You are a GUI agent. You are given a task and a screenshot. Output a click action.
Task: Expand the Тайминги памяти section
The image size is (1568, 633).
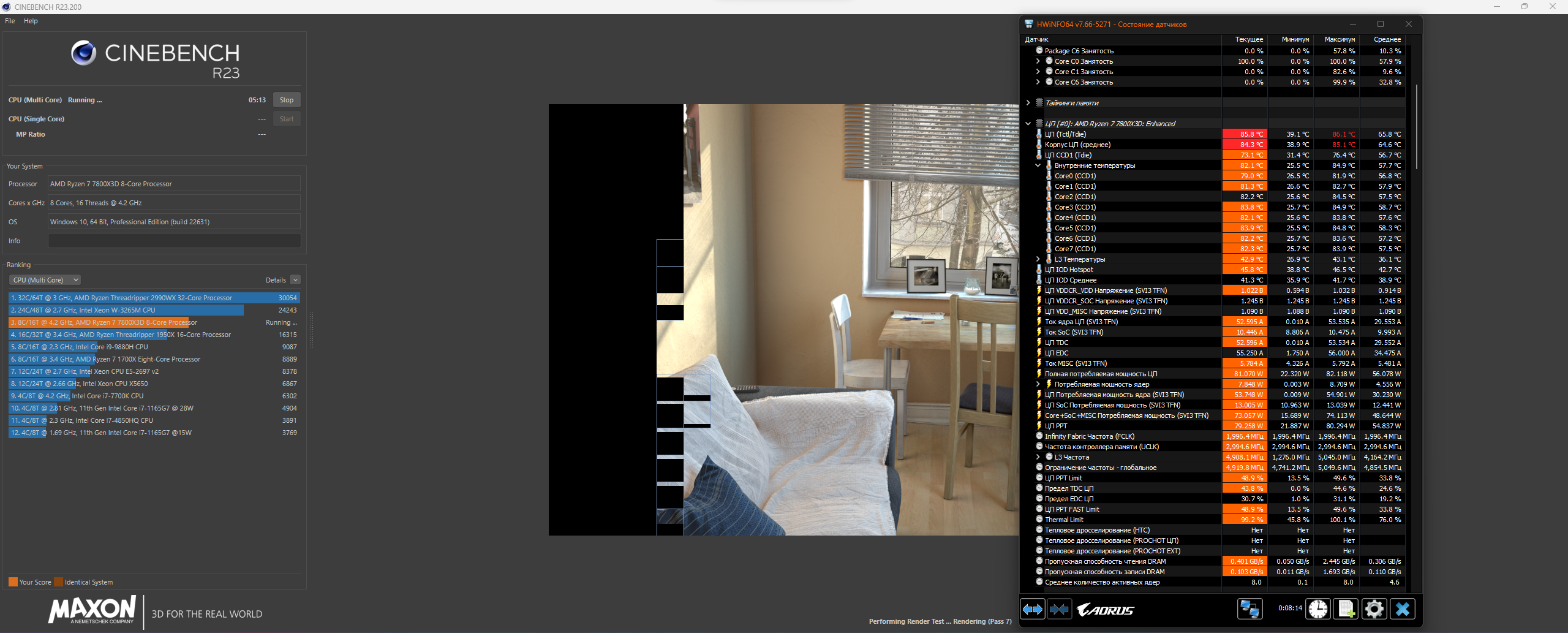(1028, 102)
